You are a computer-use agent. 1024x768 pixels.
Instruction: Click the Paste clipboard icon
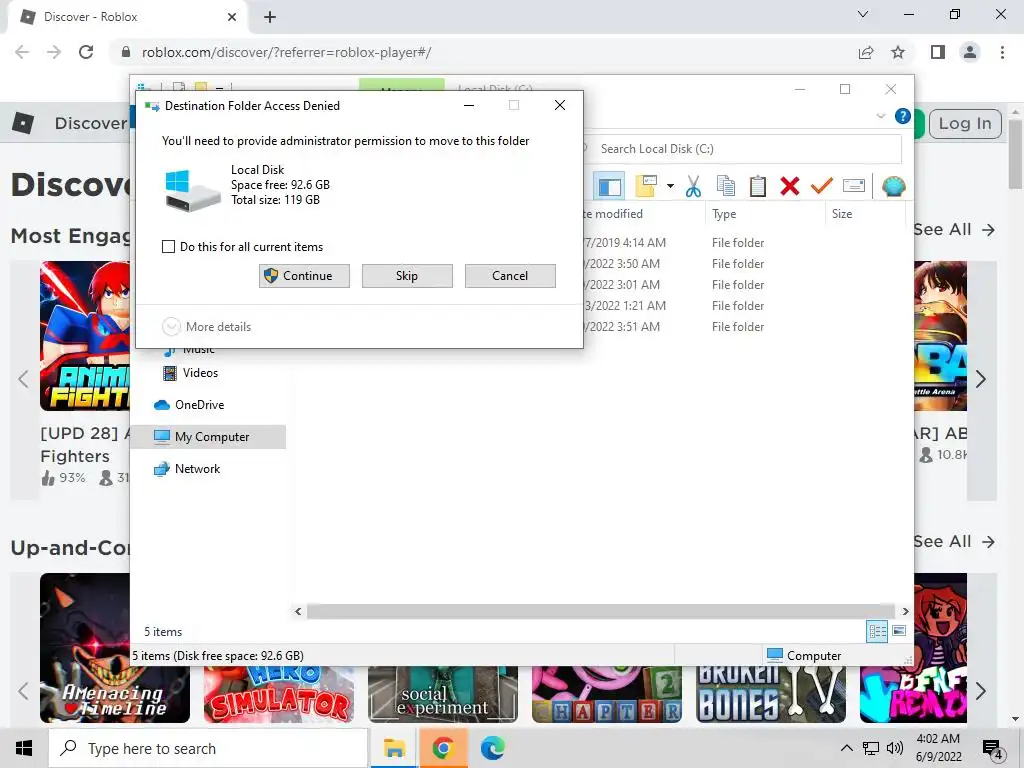pos(758,186)
